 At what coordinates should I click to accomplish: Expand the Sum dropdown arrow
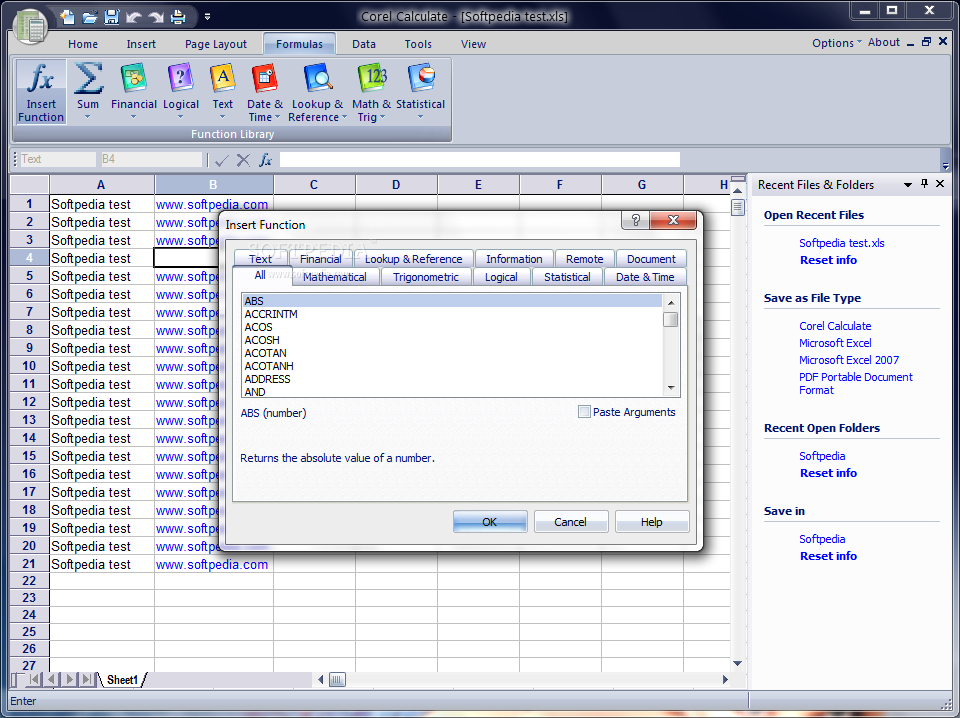[x=88, y=117]
